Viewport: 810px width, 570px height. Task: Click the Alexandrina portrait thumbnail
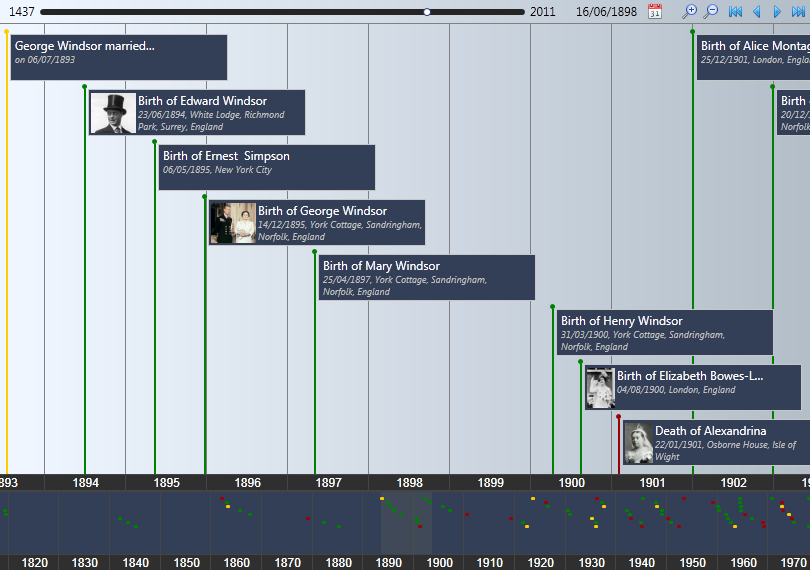click(x=639, y=443)
